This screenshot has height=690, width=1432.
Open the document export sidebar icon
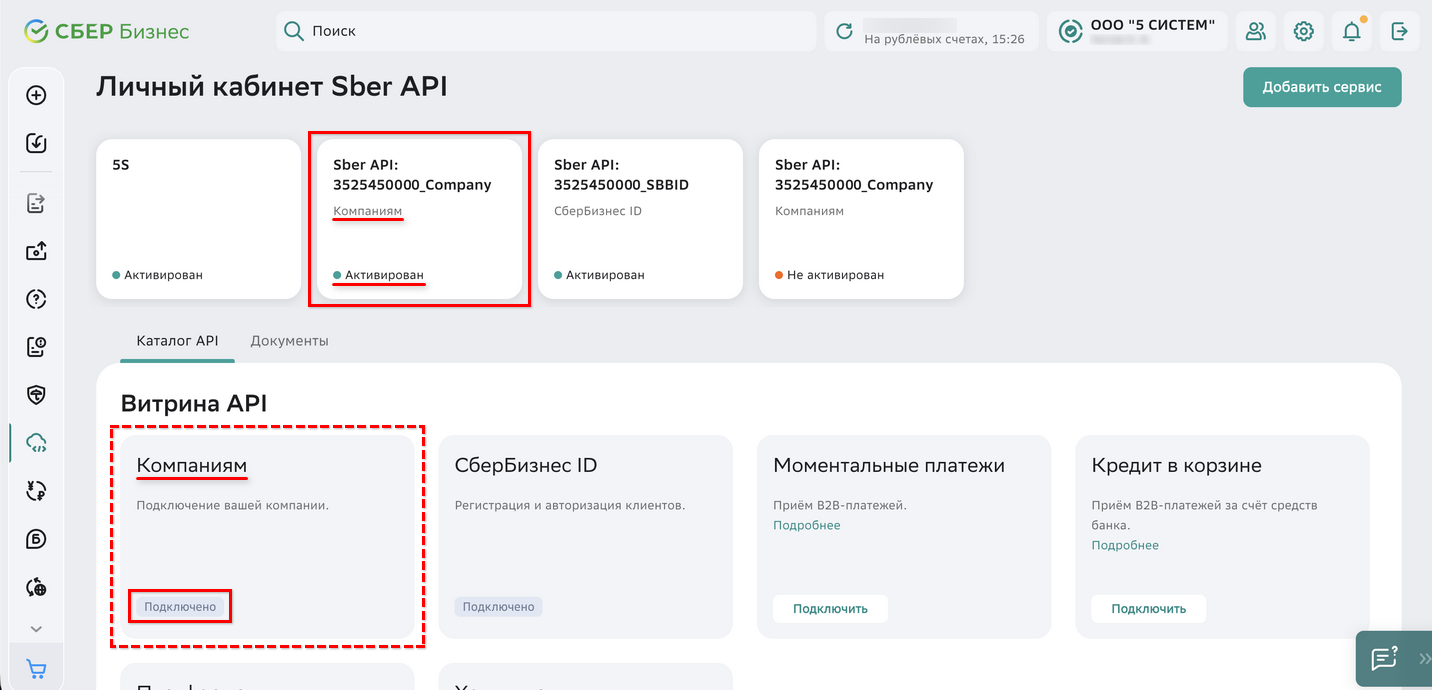pos(36,203)
